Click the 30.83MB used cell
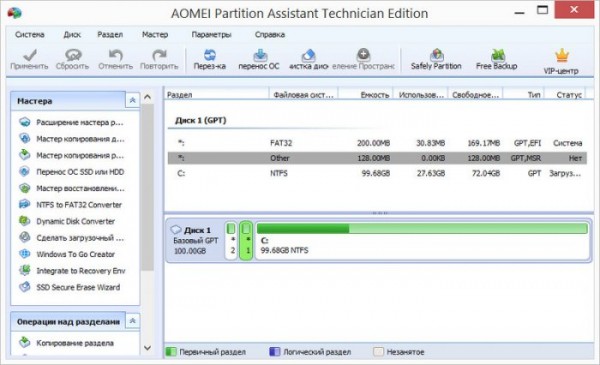 (x=430, y=143)
